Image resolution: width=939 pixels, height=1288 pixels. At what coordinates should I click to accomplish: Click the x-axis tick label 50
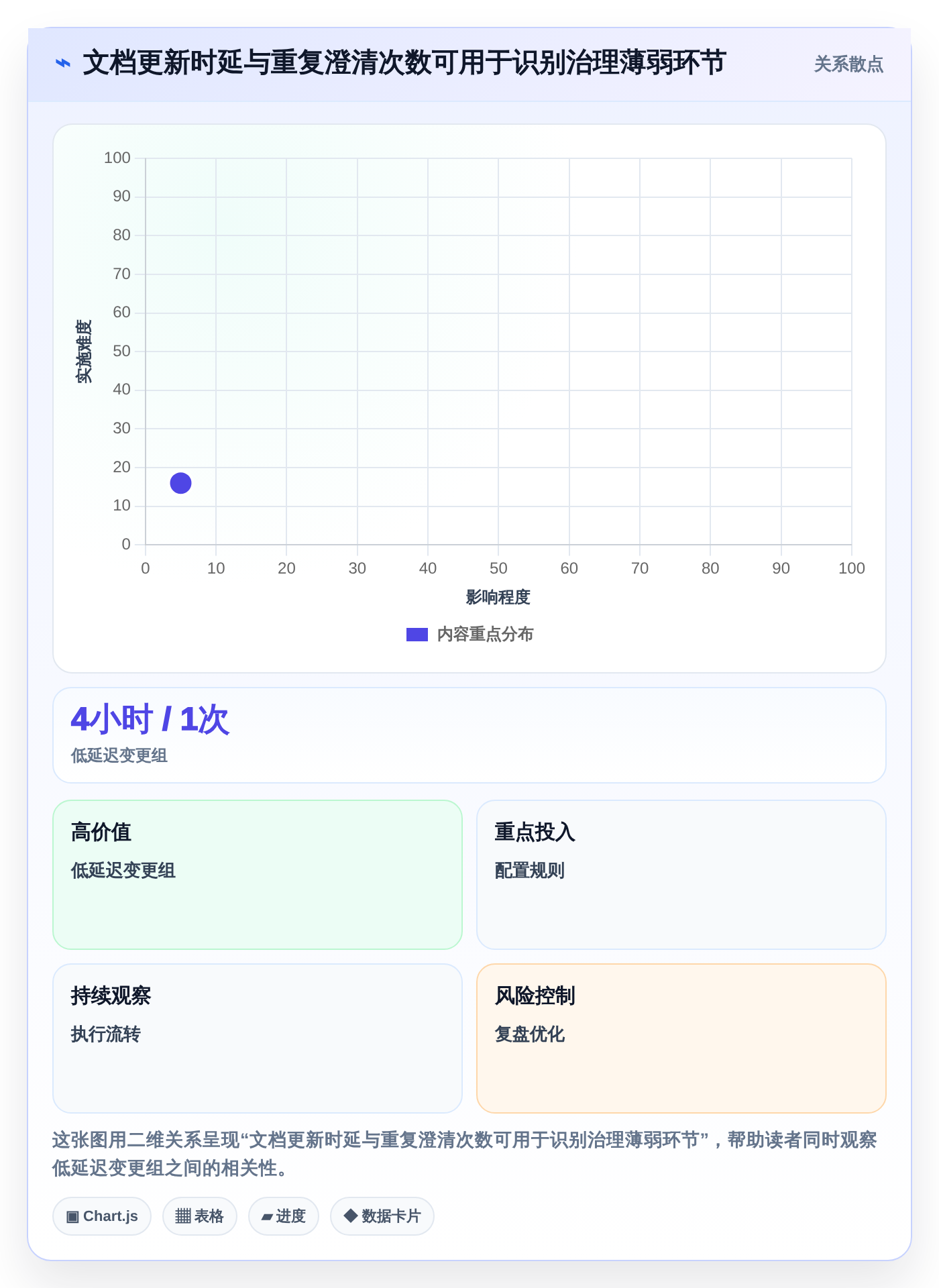pos(498,569)
